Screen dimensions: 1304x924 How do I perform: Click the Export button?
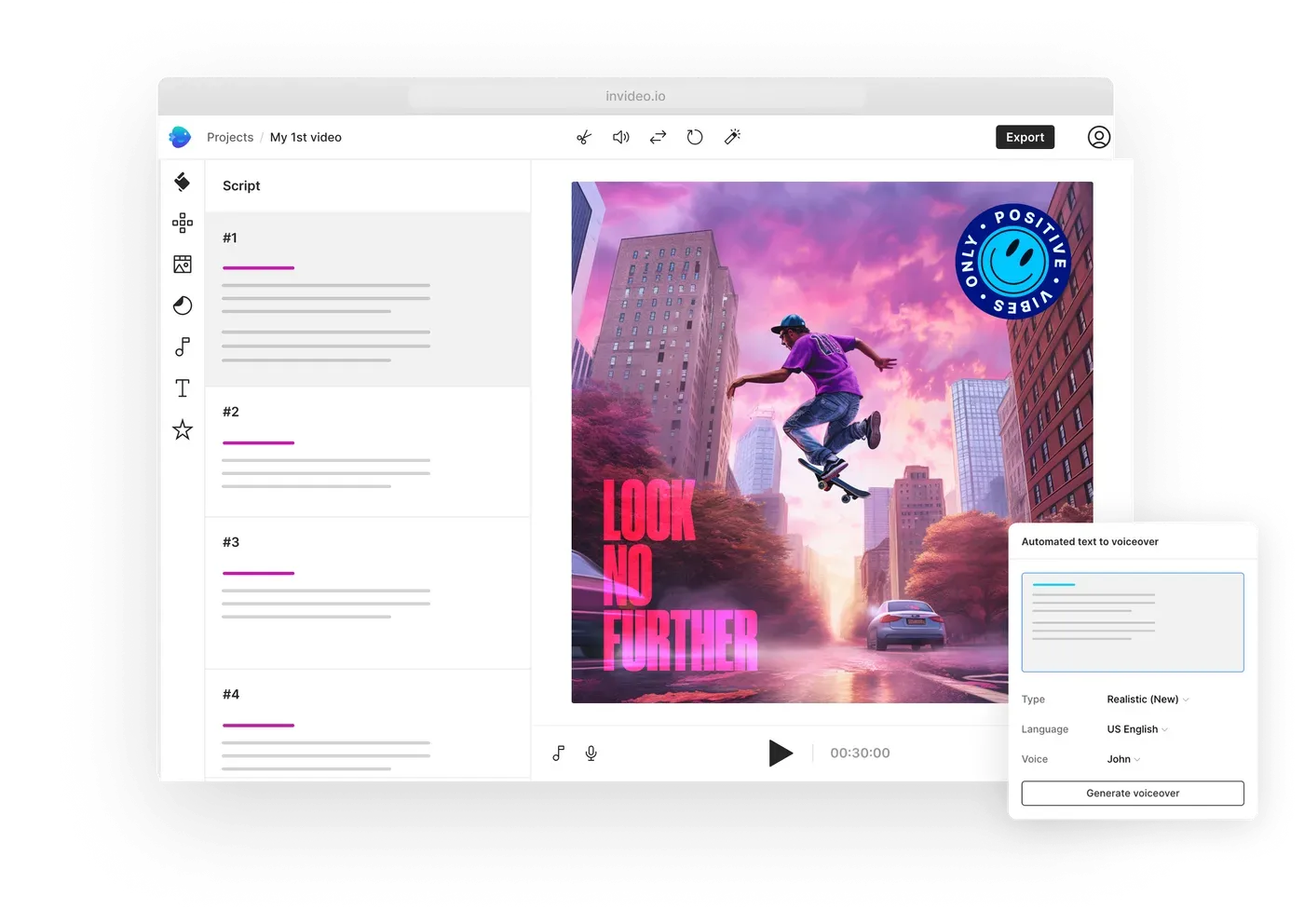1025,137
